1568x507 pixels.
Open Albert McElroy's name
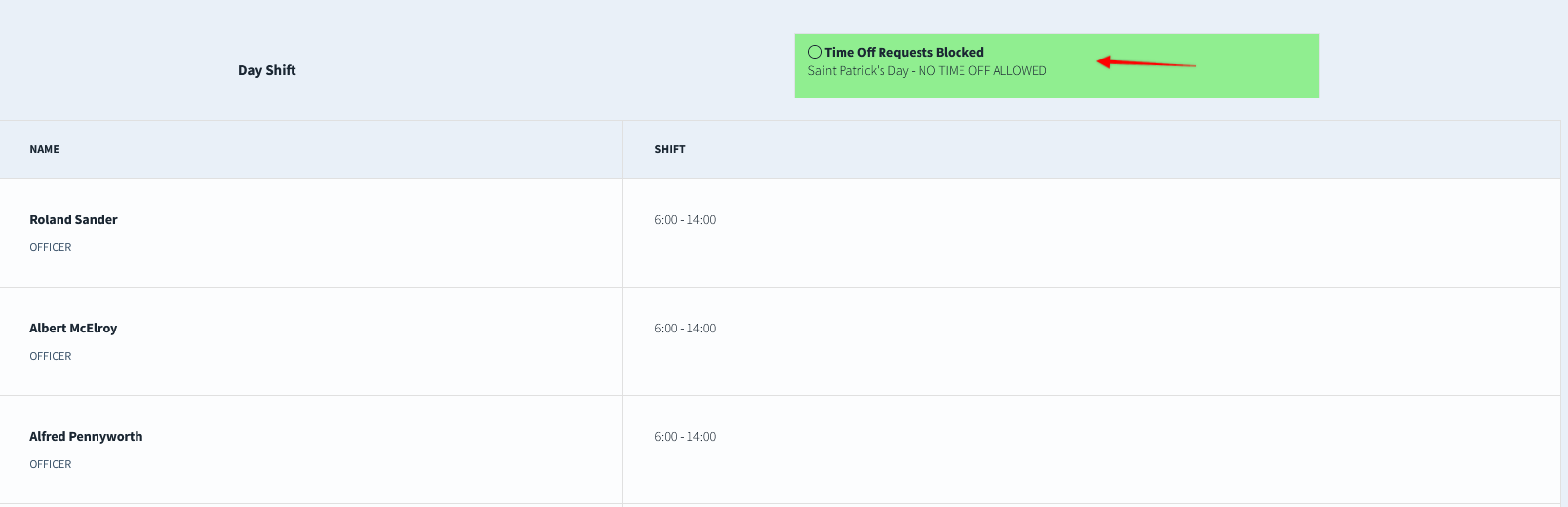73,329
